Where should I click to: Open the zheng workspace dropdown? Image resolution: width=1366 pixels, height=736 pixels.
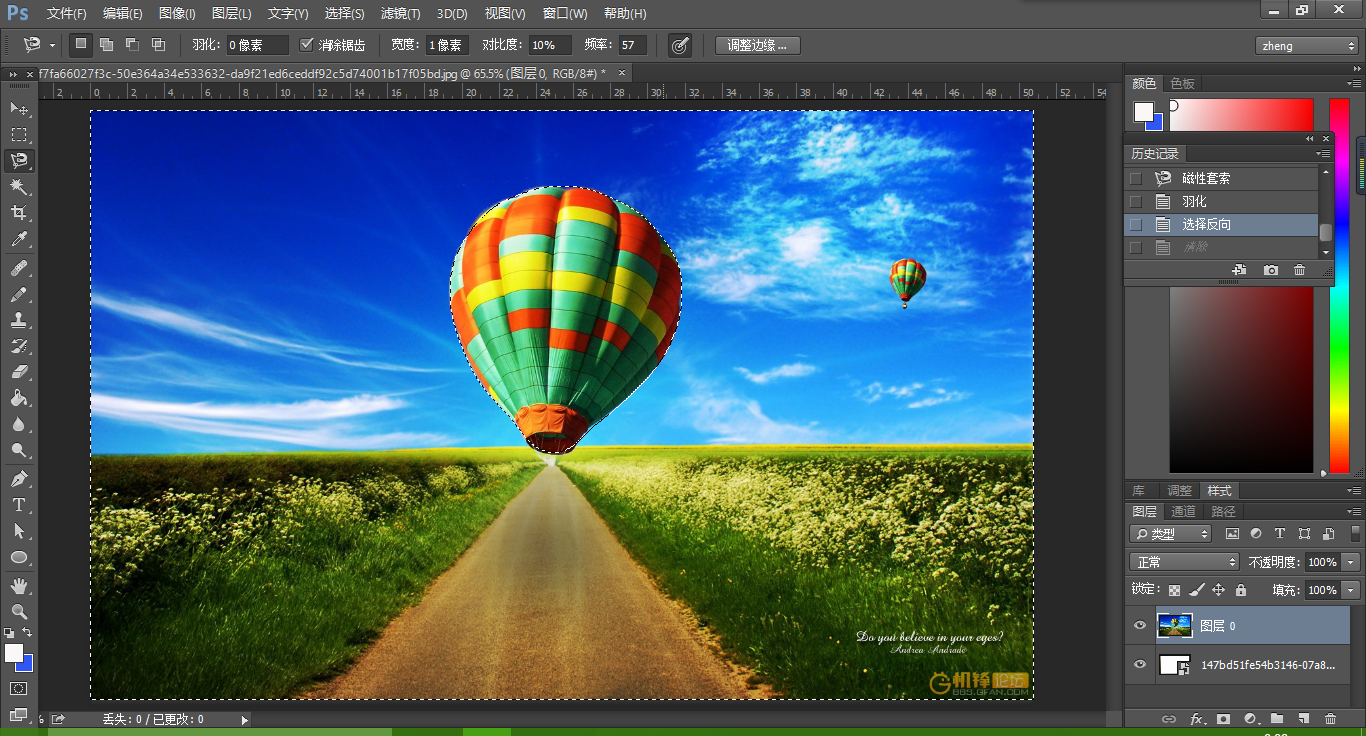tap(1306, 46)
